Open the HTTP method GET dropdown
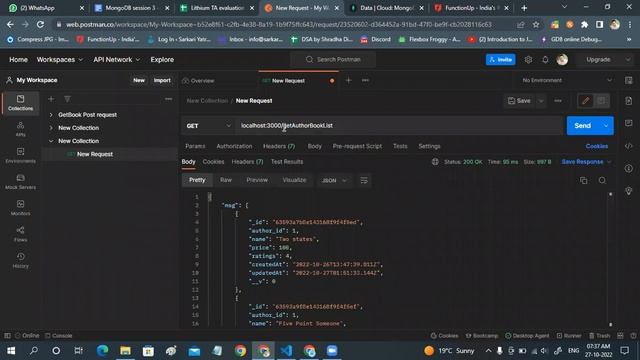 tap(208, 126)
